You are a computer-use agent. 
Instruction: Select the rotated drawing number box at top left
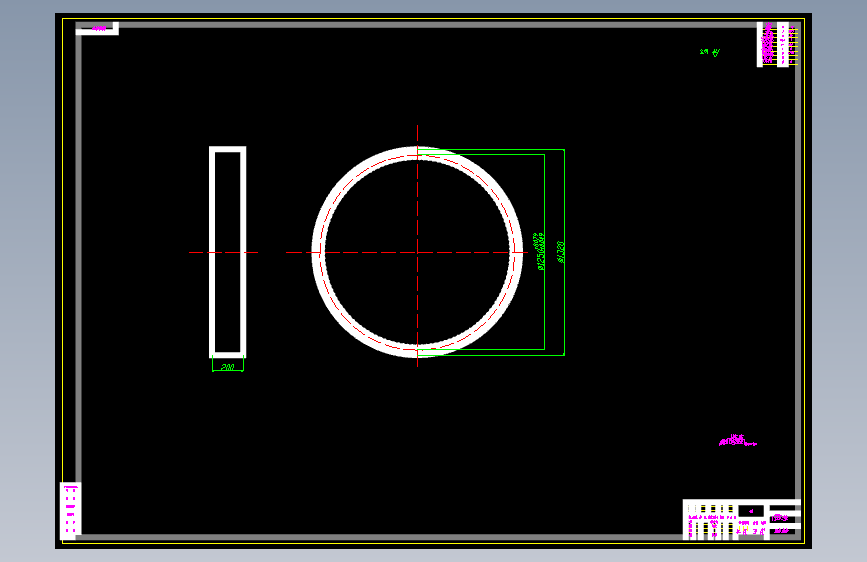[97, 29]
